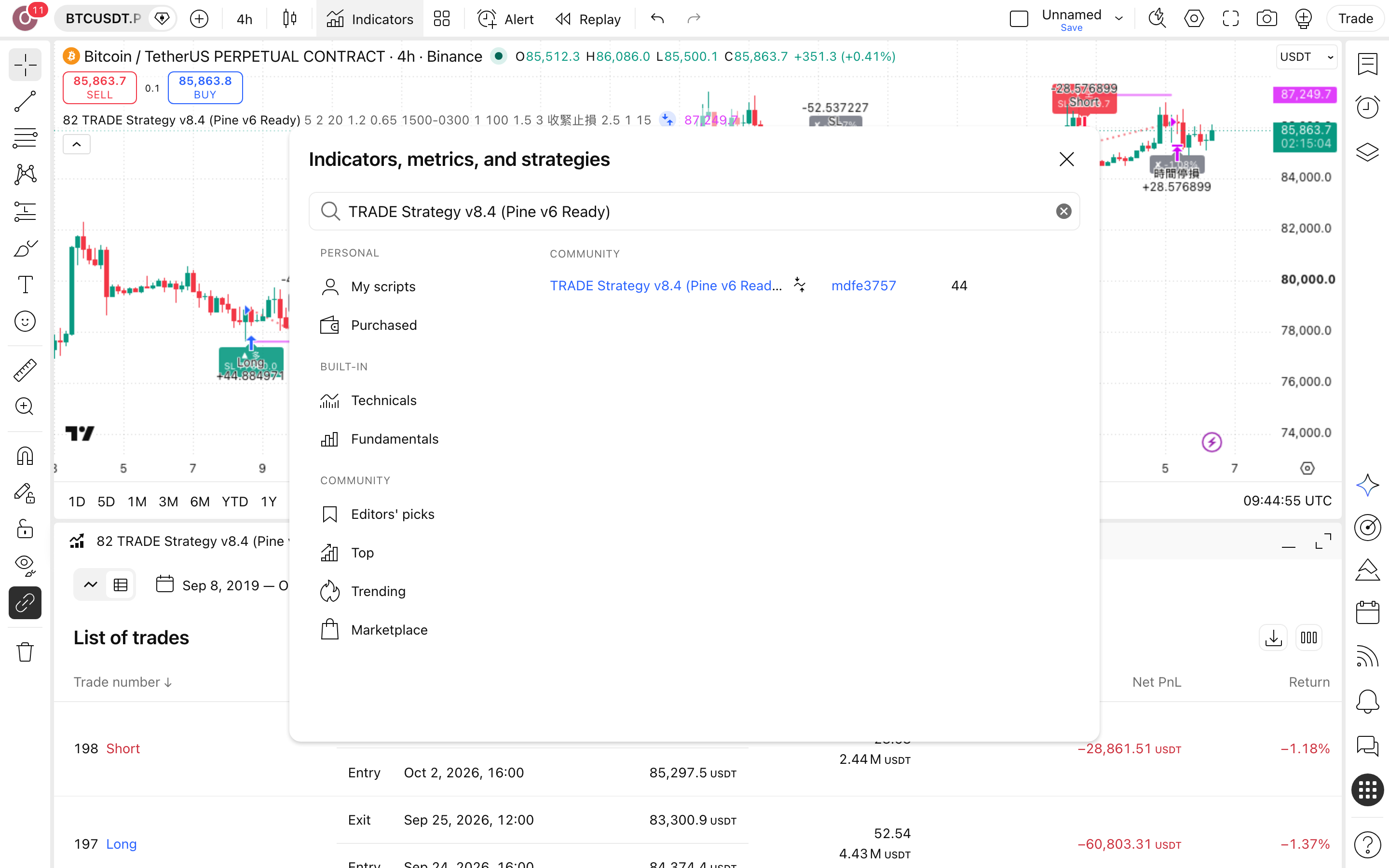Add TRADE Strategy v8.4 community script
The height and width of the screenshot is (868, 1389).
(666, 285)
